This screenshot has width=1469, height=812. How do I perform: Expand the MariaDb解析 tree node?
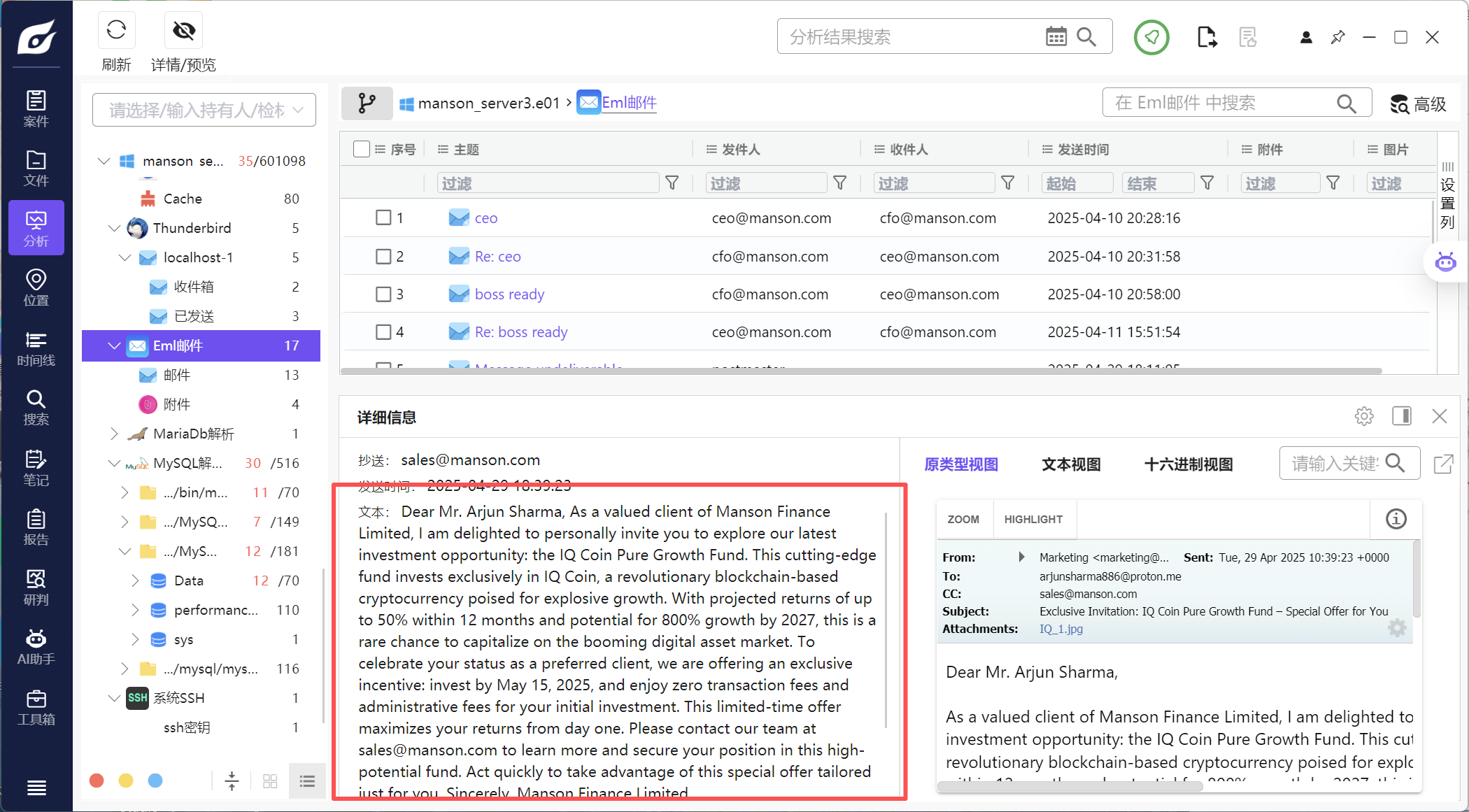pyautogui.click(x=114, y=434)
